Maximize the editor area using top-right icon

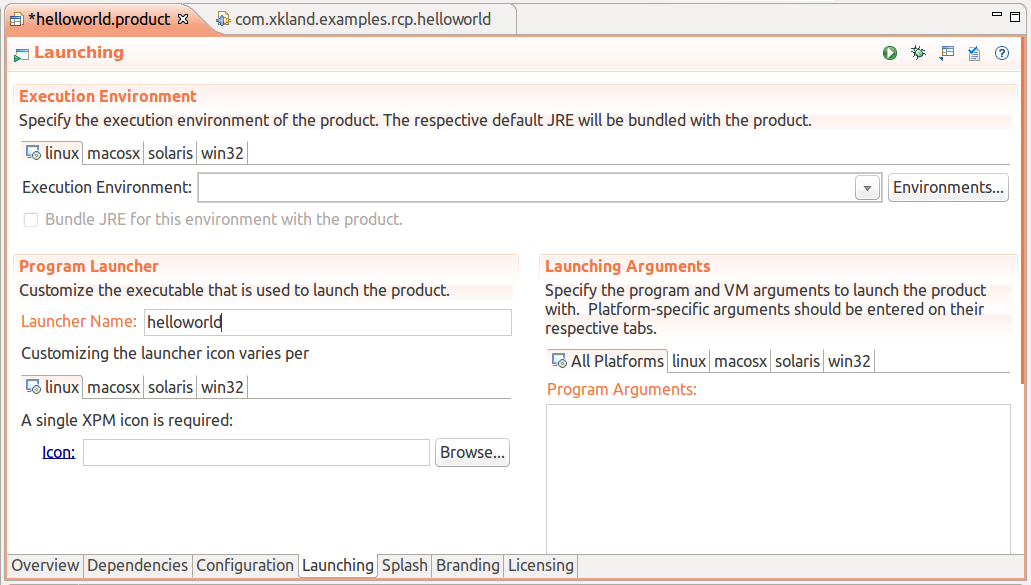point(1017,15)
